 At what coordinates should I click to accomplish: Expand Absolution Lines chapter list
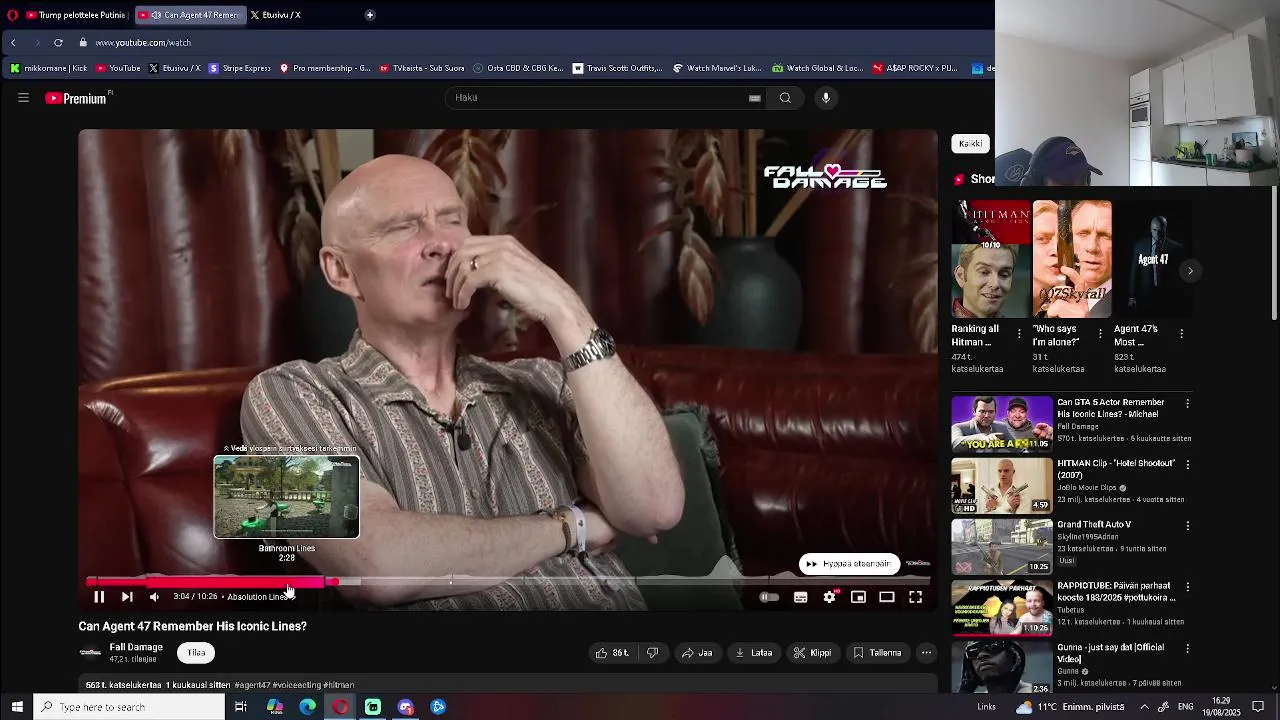point(259,597)
